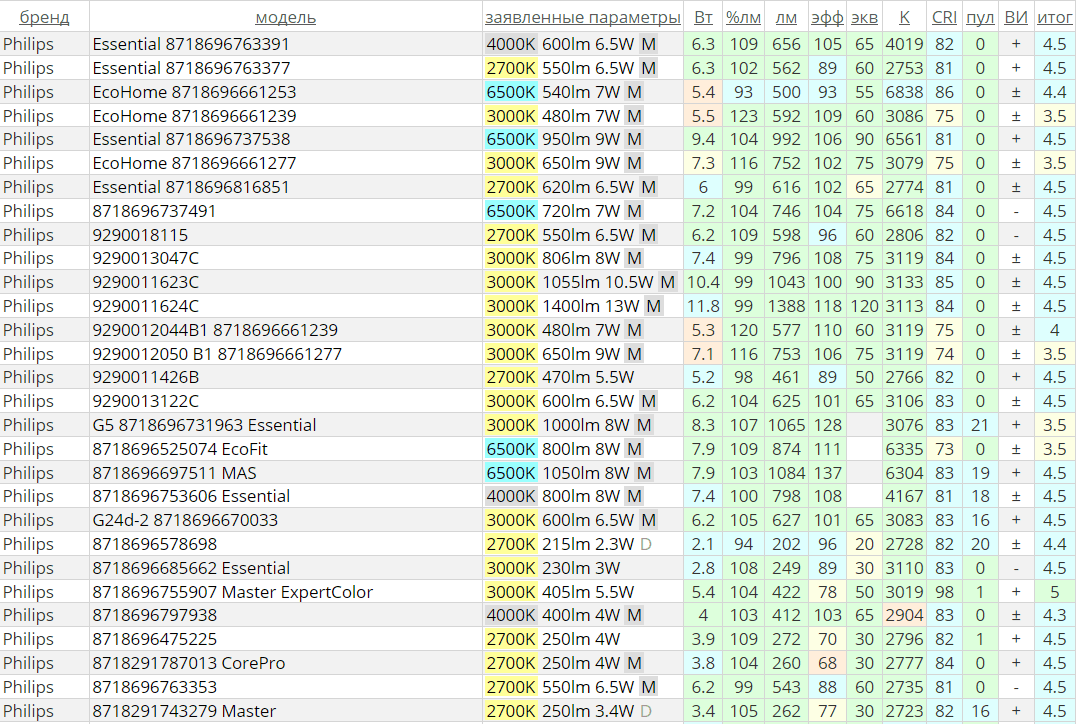1086x724 pixels.
Task: Sort by модель column header
Action: coord(285,17)
